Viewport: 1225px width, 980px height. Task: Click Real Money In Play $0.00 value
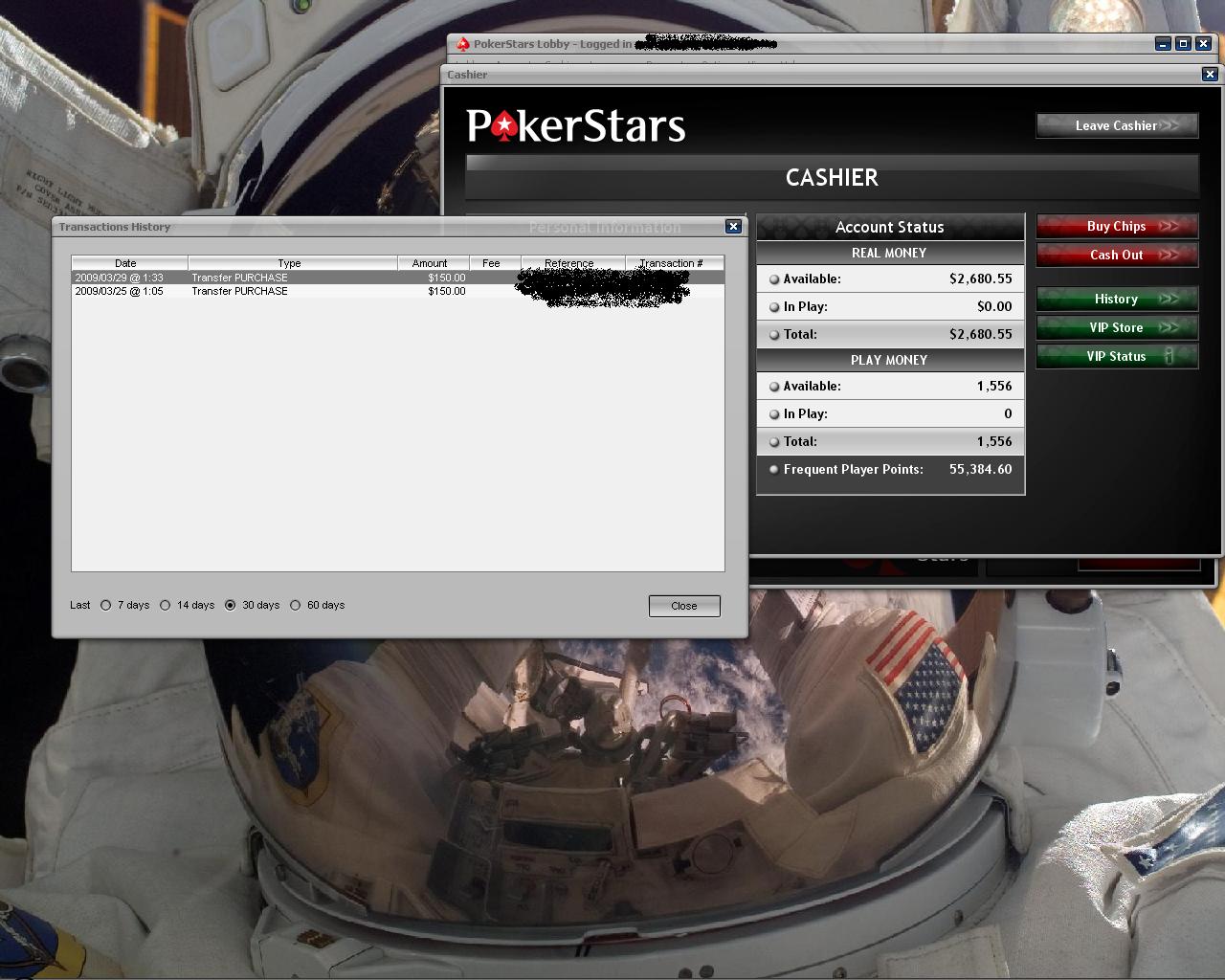point(994,306)
